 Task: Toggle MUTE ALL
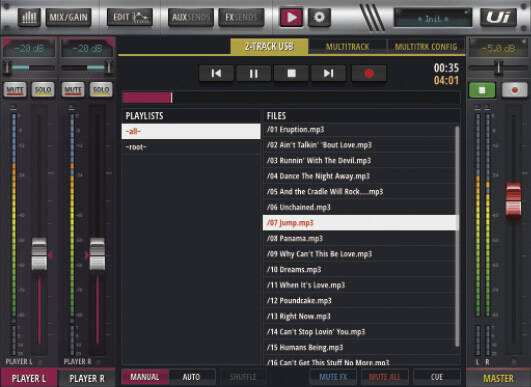click(384, 377)
